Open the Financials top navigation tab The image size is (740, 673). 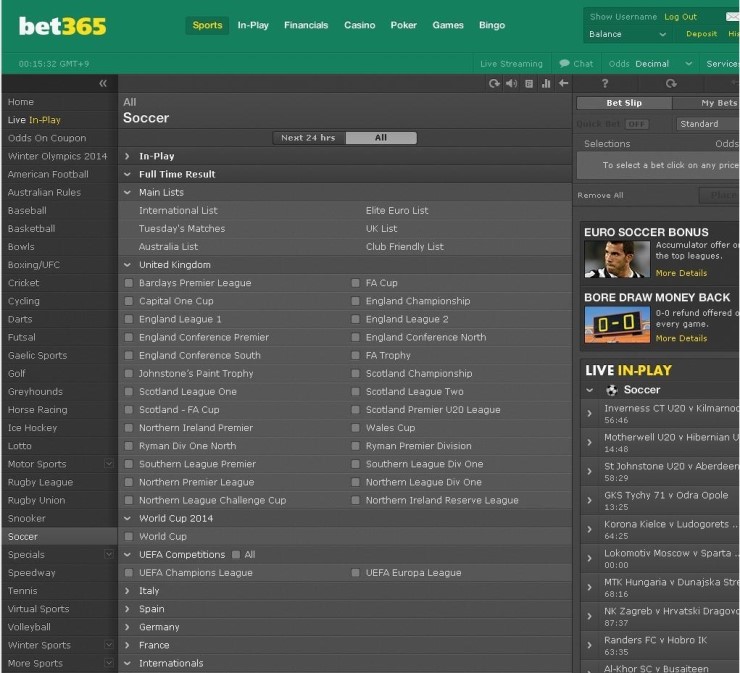point(306,25)
